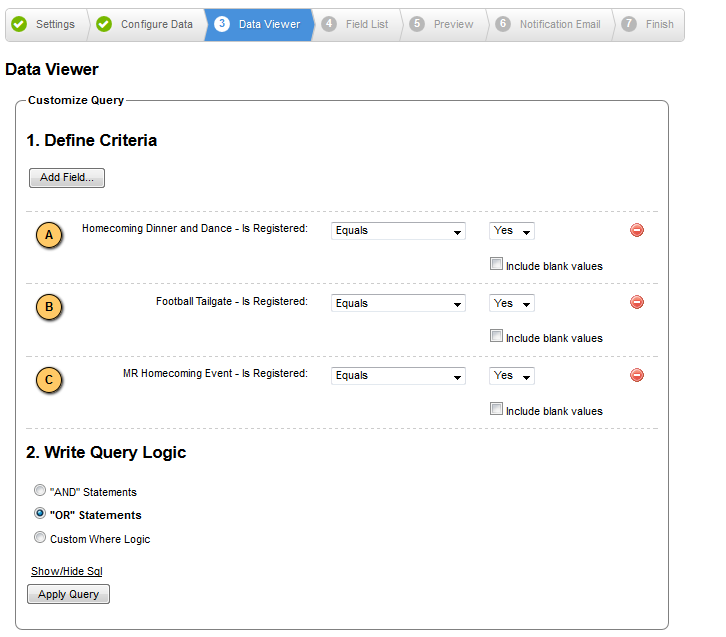The image size is (726, 637).
Task: Remove the Football Tailgate criterion
Action: [x=637, y=302]
